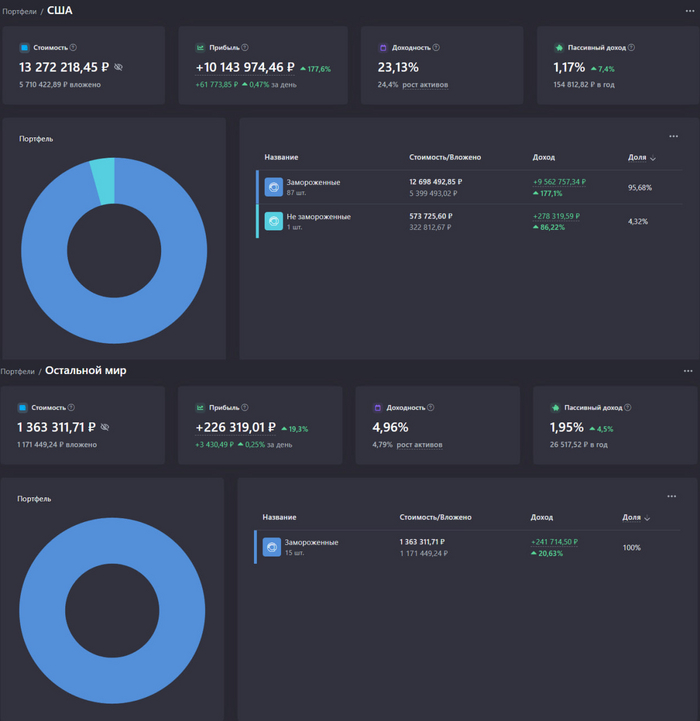Click help icon next to Прибыль in Остальной мир
Viewport: 700px width, 721px height.
pyautogui.click(x=245, y=407)
